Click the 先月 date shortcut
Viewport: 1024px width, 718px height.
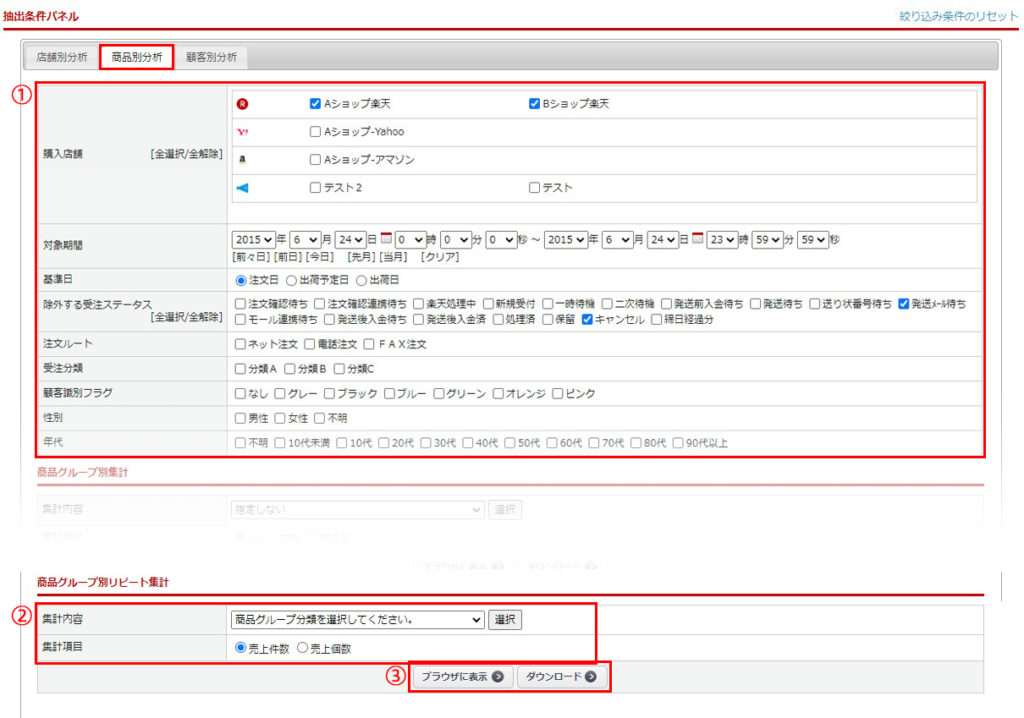click(x=360, y=257)
